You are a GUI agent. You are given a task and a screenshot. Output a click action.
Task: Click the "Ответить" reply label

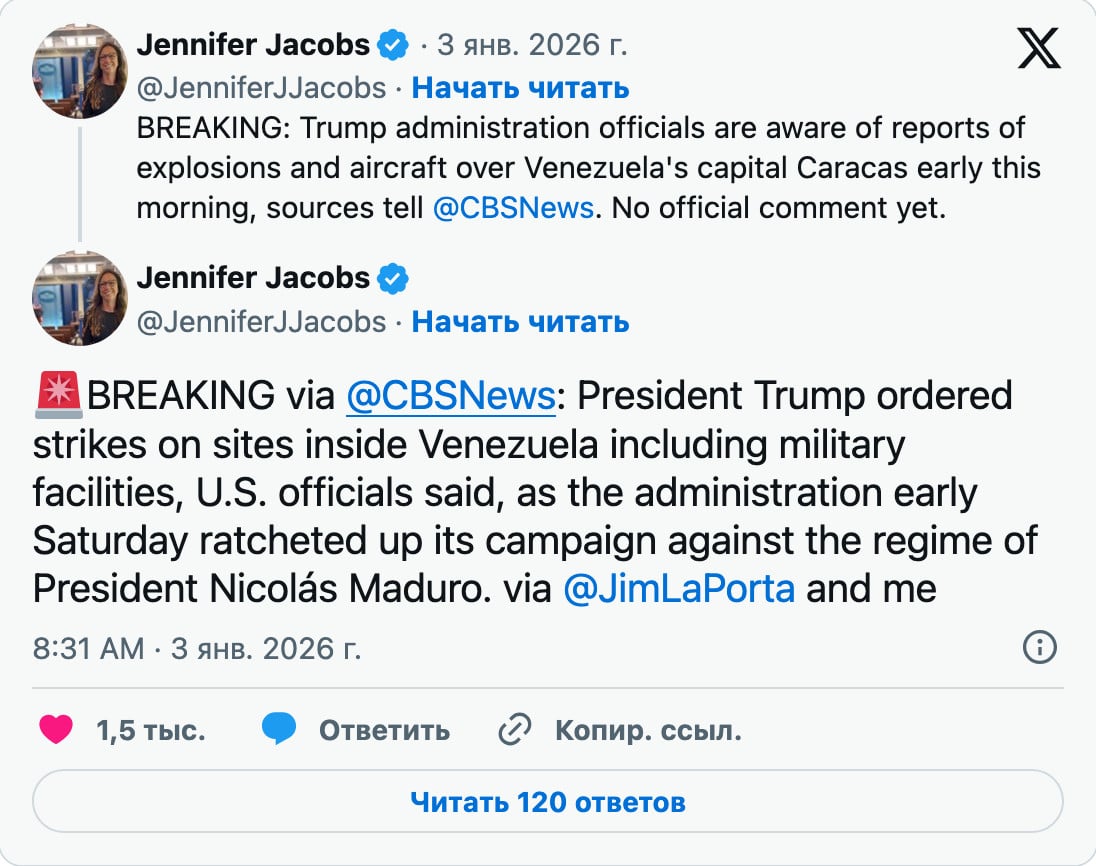[384, 731]
